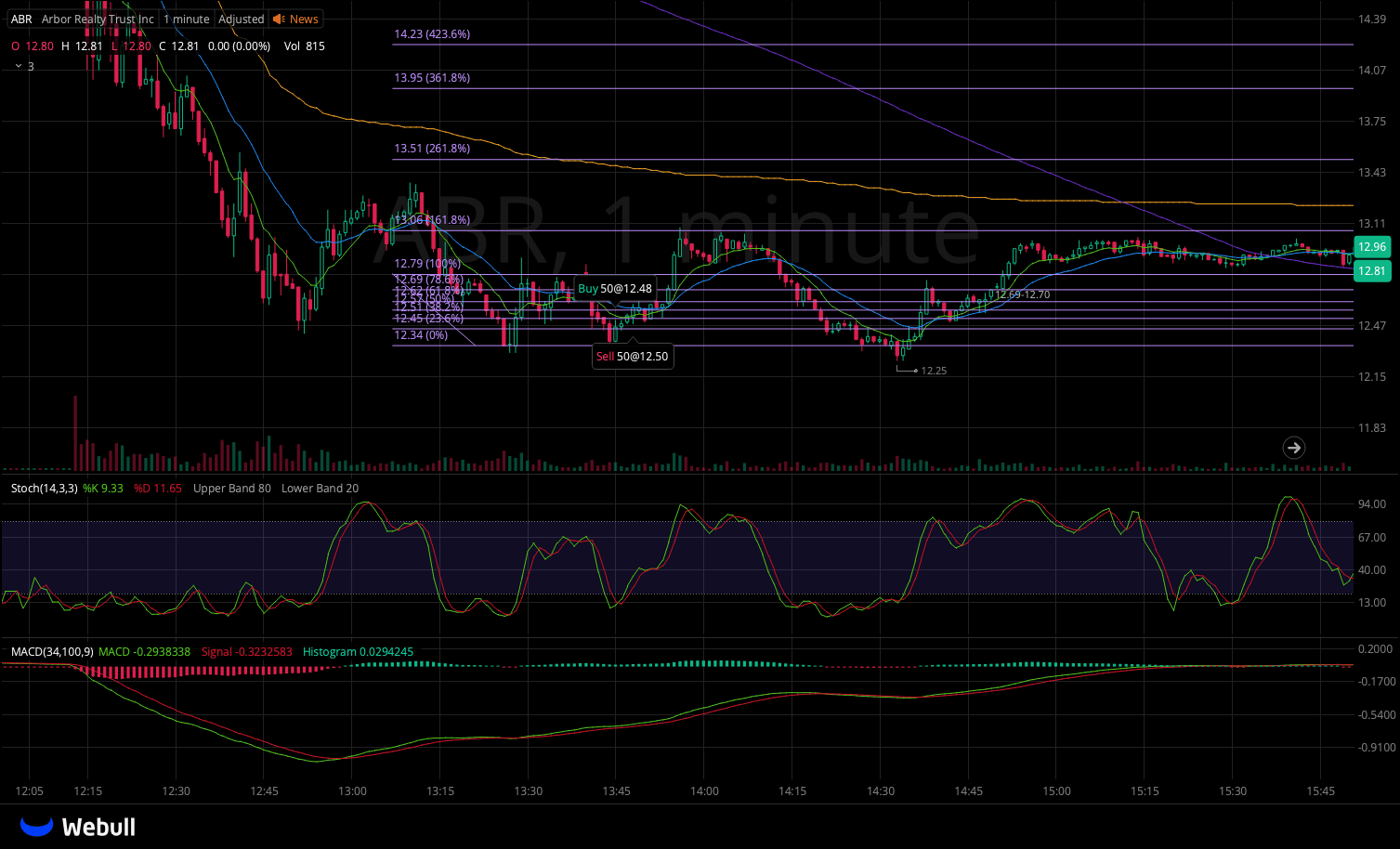
Task: Click the C 12.81 close value
Action: [x=179, y=46]
